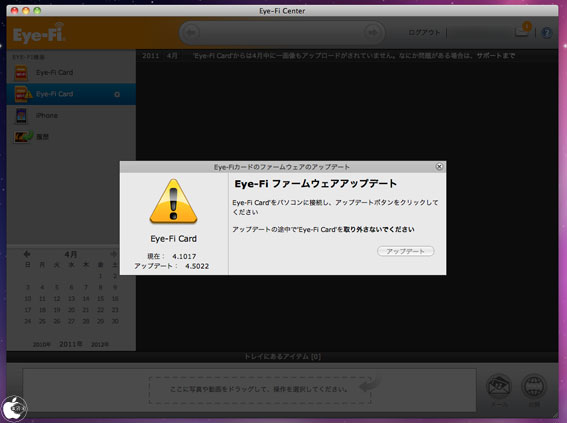Zoom the Eye-Fi Center window with green button
567x423 pixels.
pyautogui.click(x=37, y=10)
